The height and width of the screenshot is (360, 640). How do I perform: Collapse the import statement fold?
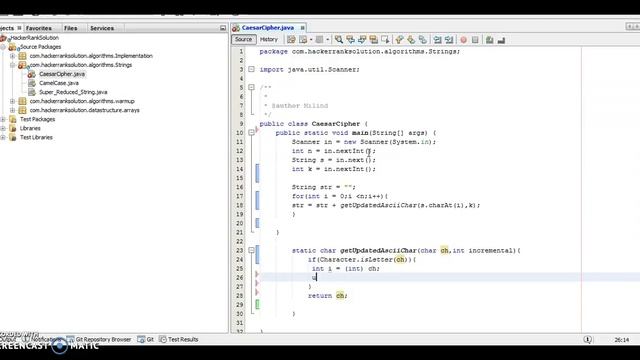pyautogui.click(x=251, y=69)
